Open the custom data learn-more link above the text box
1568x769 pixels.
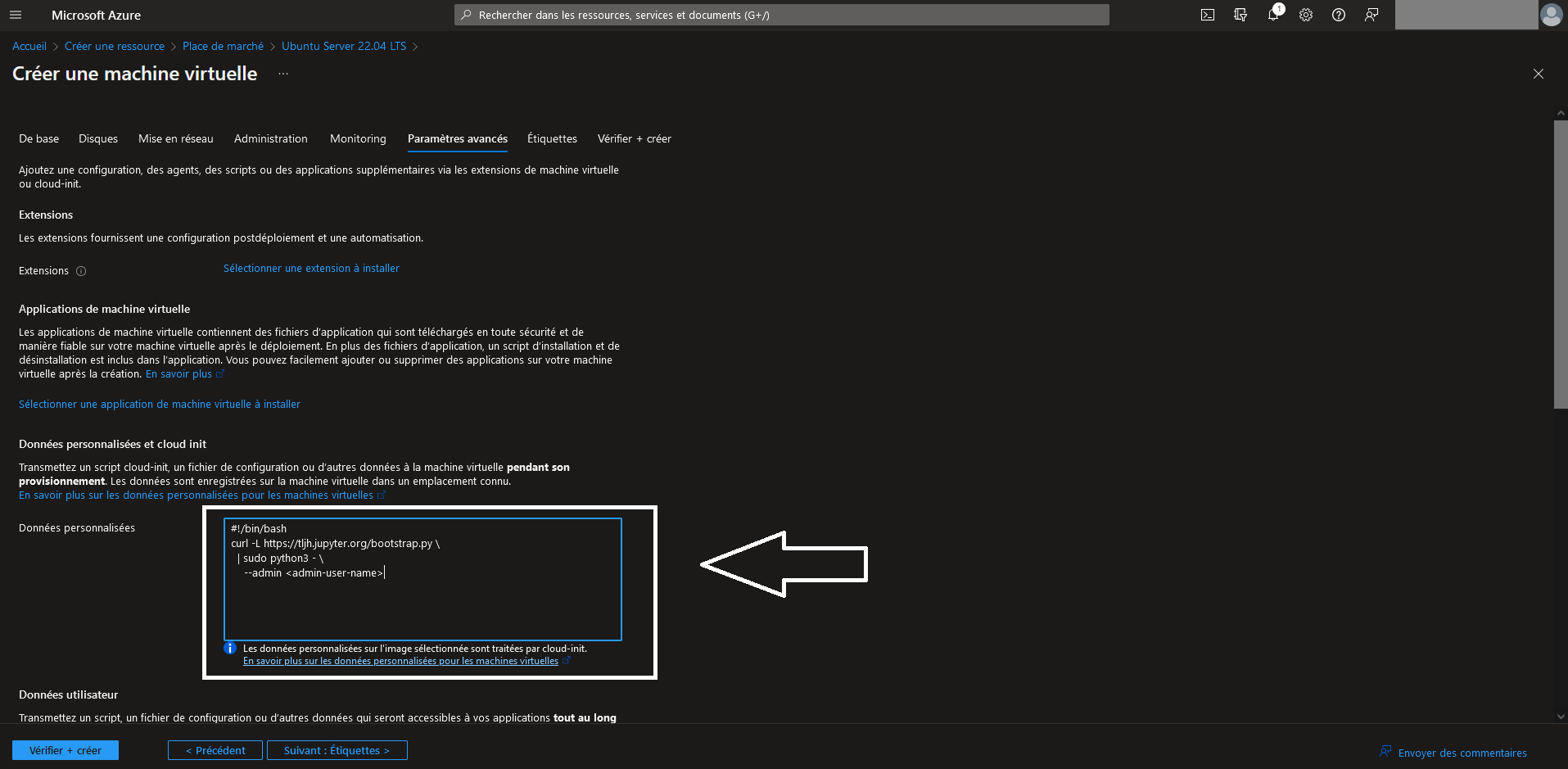click(x=196, y=495)
